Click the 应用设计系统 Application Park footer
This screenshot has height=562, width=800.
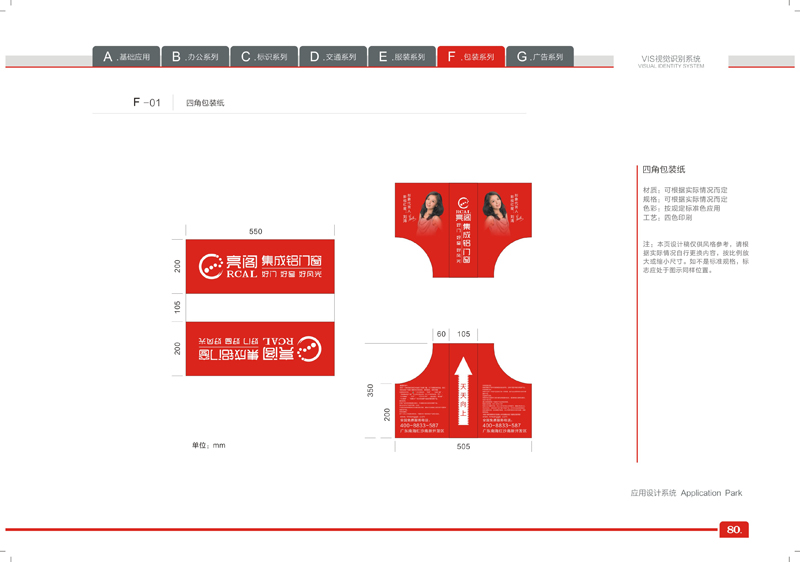tap(686, 493)
